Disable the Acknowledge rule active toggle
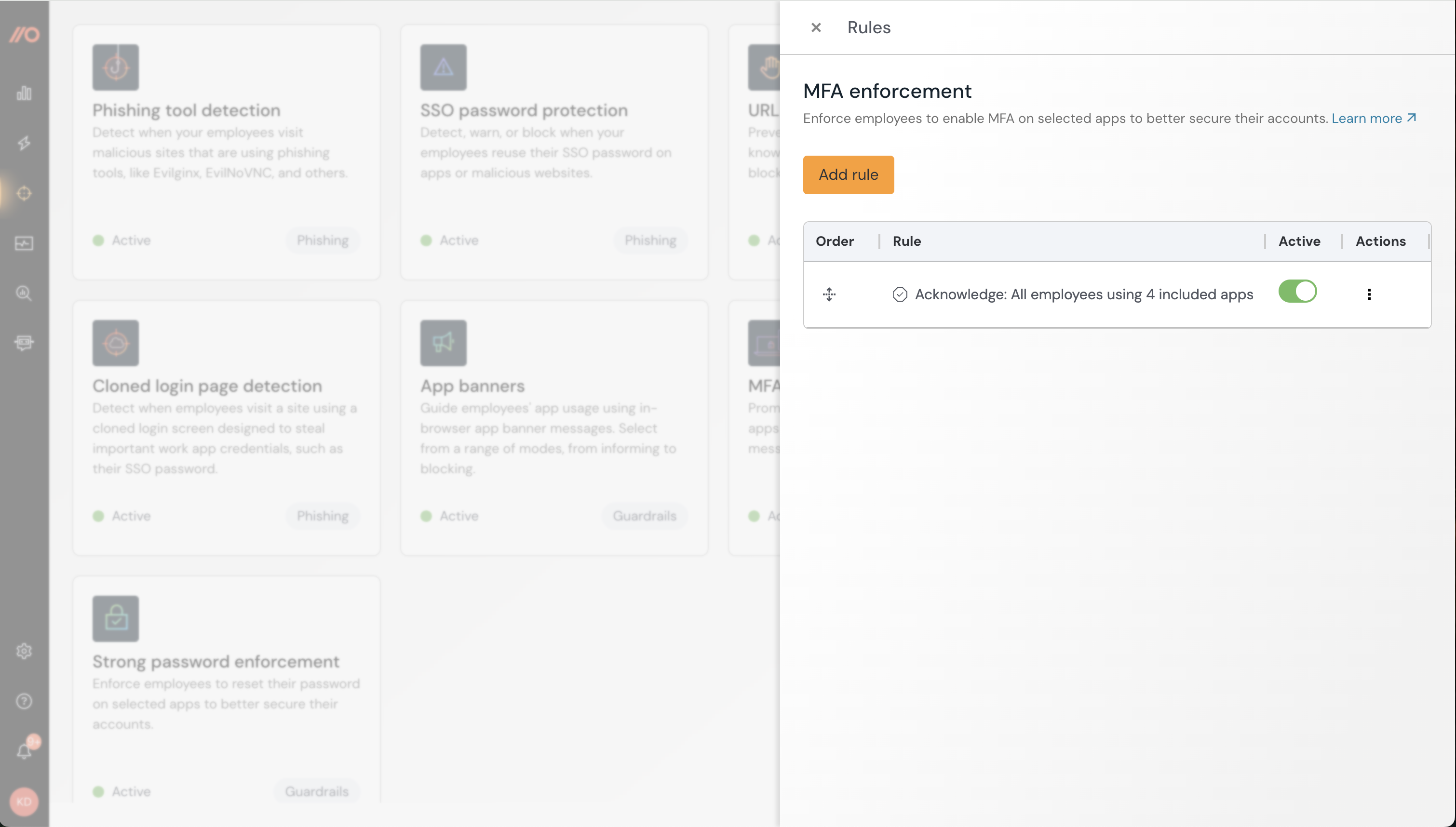This screenshot has width=1456, height=827. [x=1297, y=292]
